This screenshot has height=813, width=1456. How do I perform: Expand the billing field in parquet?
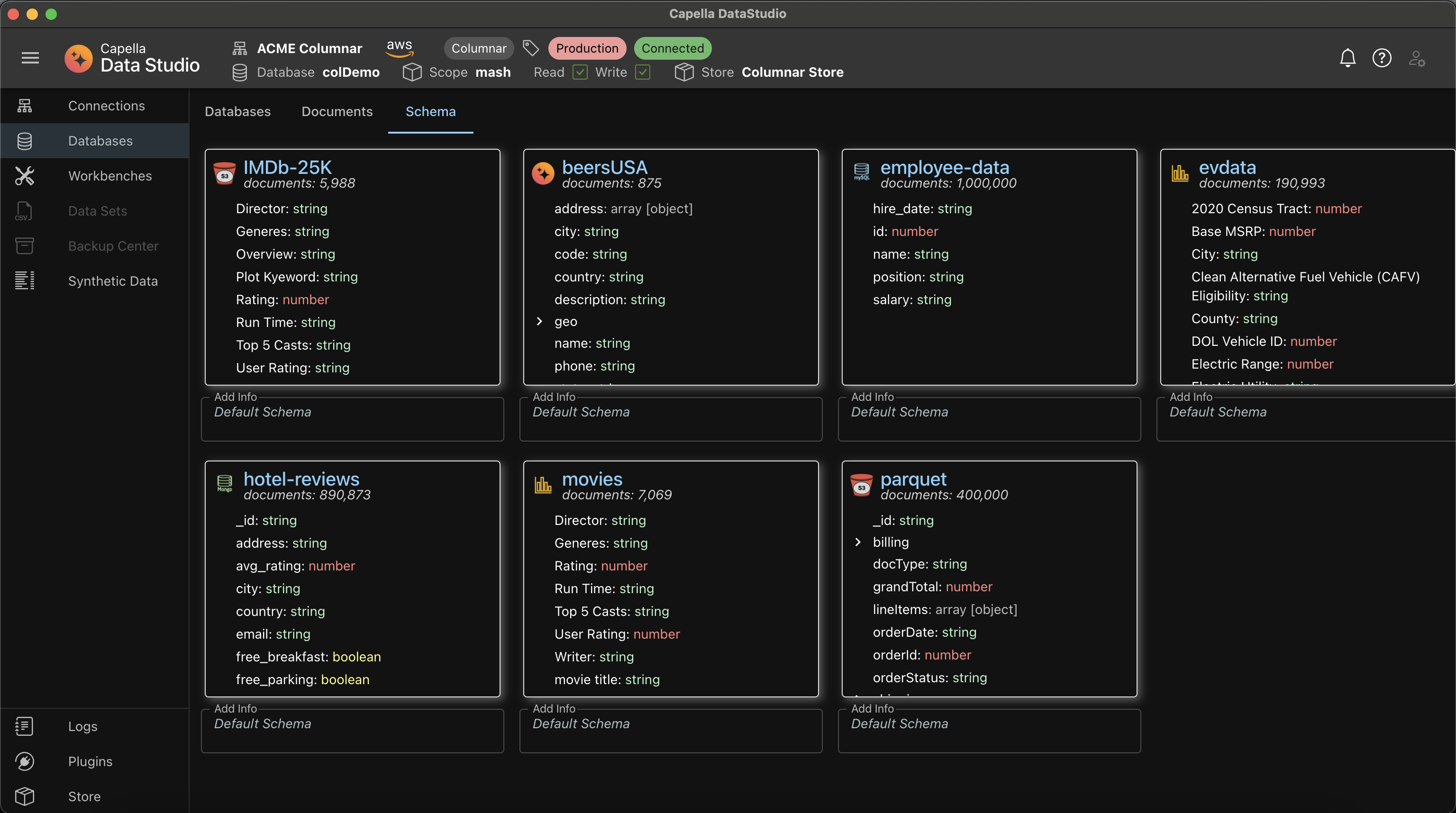858,542
